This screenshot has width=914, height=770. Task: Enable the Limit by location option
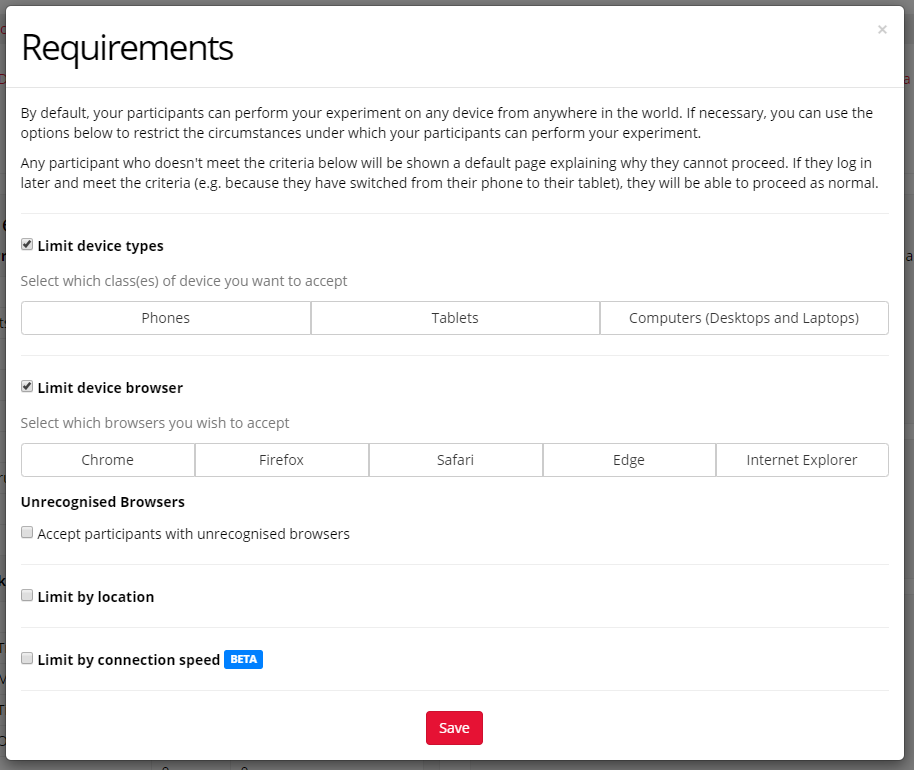[x=27, y=594]
